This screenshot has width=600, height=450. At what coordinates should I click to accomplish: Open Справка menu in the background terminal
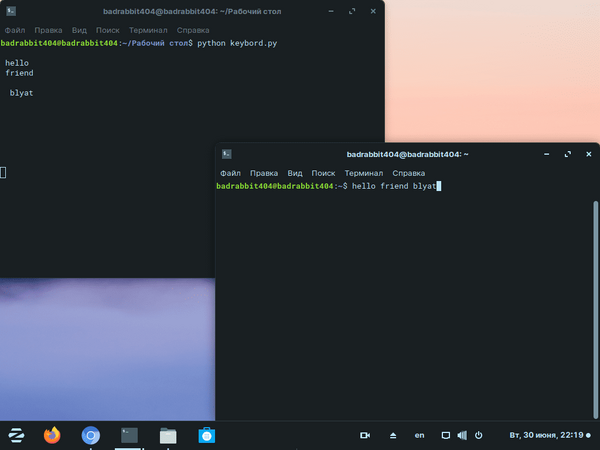[x=193, y=30]
